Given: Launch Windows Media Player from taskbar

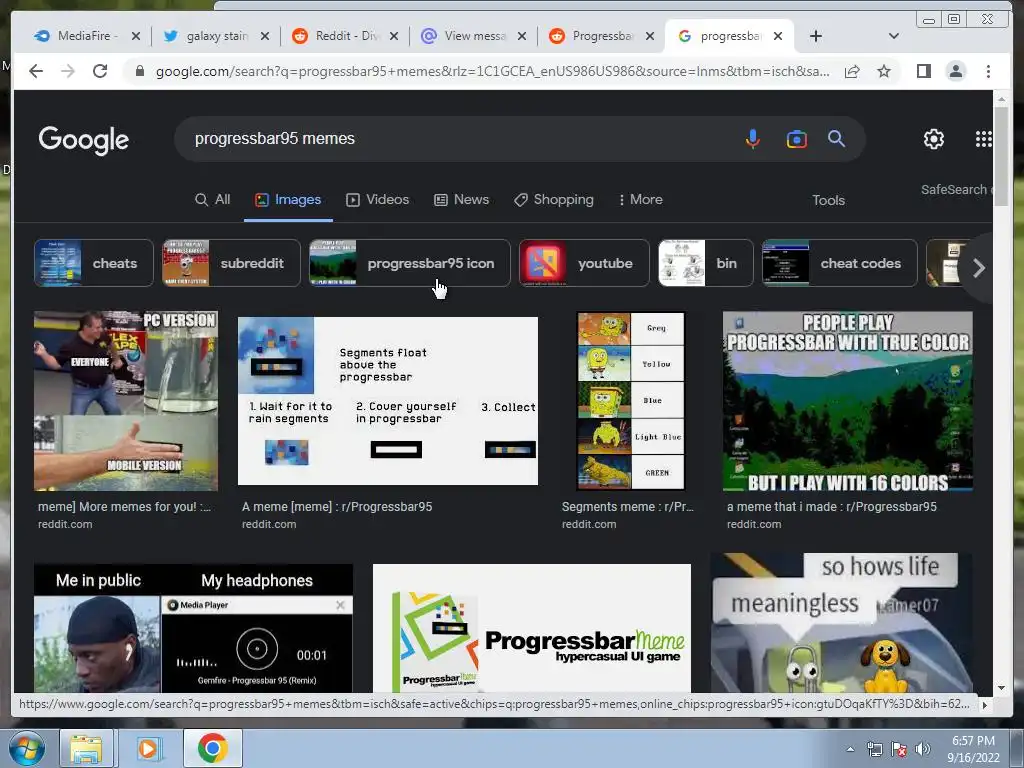Looking at the screenshot, I should 148,748.
